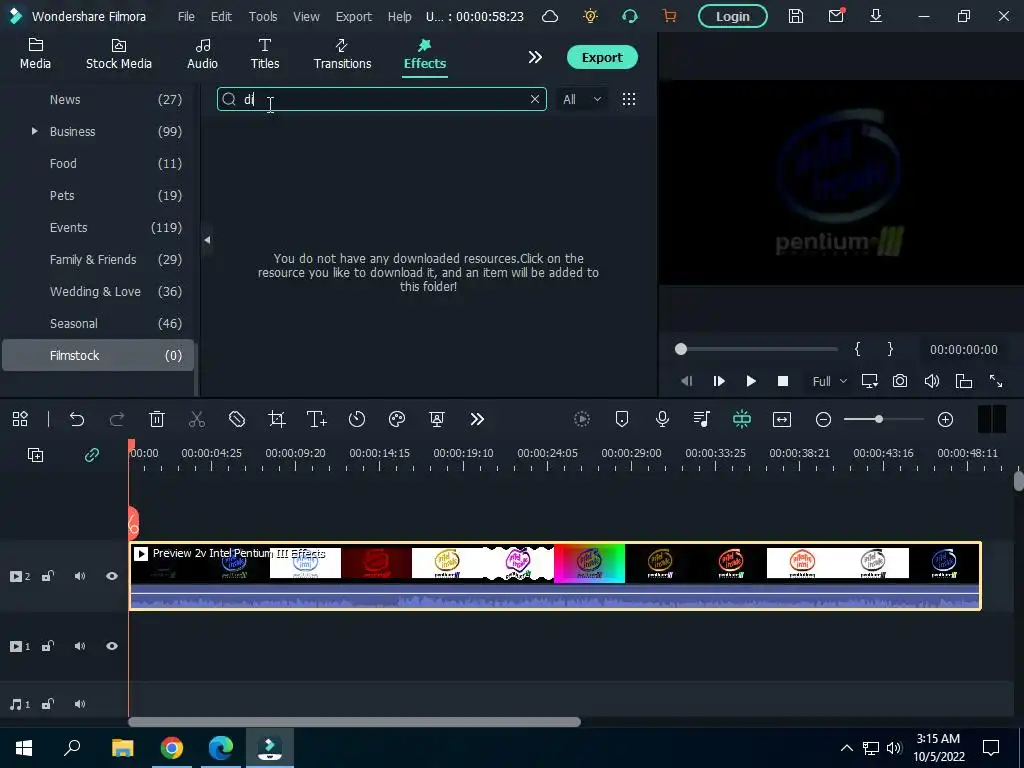Click the Export button
Screen dimensions: 1024x768
click(x=602, y=57)
